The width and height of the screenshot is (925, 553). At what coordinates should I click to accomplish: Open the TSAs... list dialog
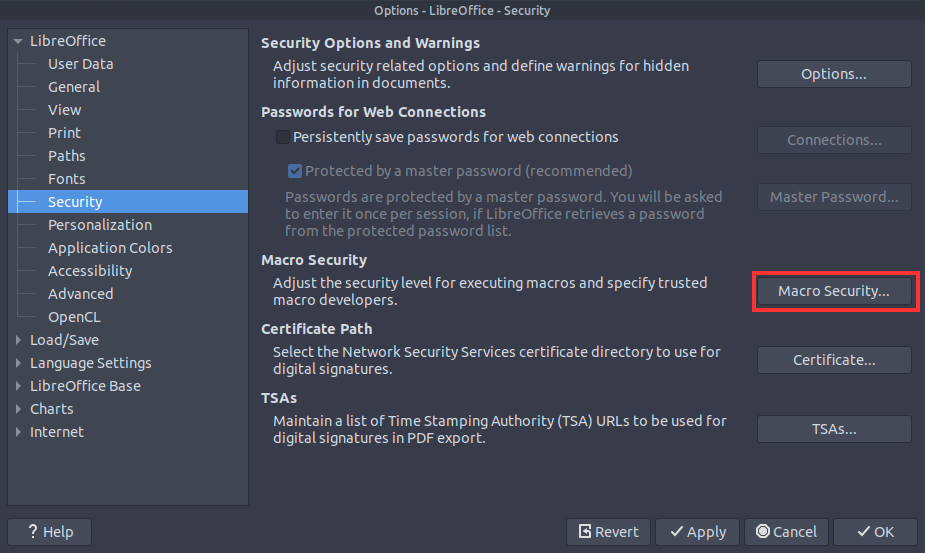pos(834,429)
